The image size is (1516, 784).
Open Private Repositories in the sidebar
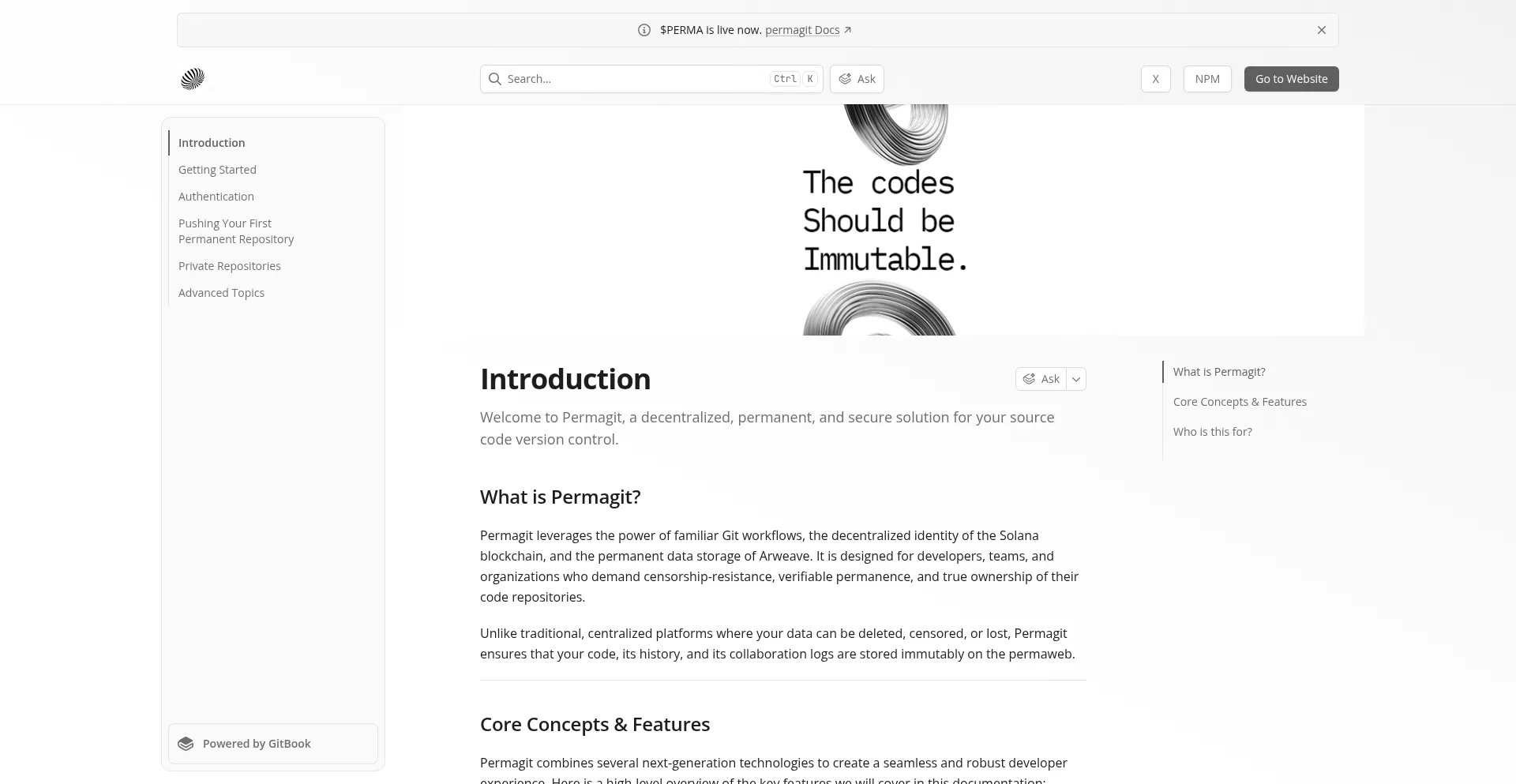(230, 266)
